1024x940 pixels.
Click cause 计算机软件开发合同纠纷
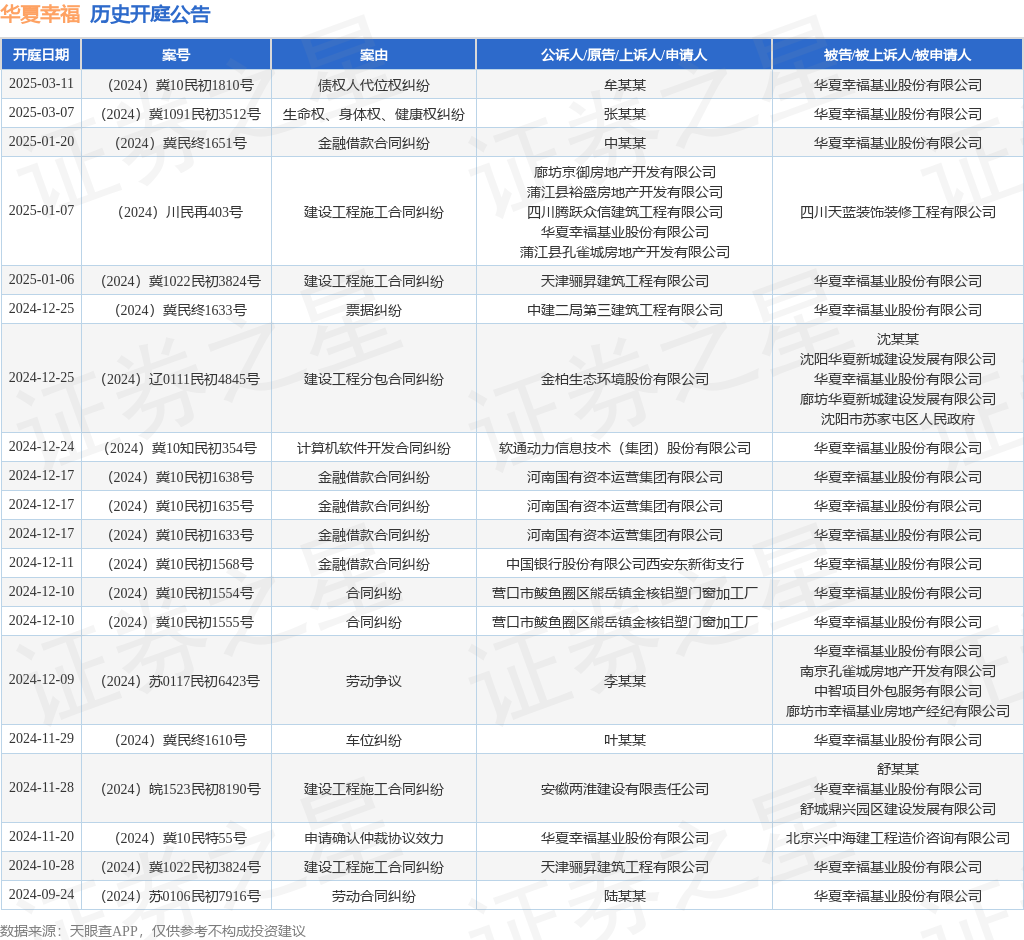(x=374, y=448)
